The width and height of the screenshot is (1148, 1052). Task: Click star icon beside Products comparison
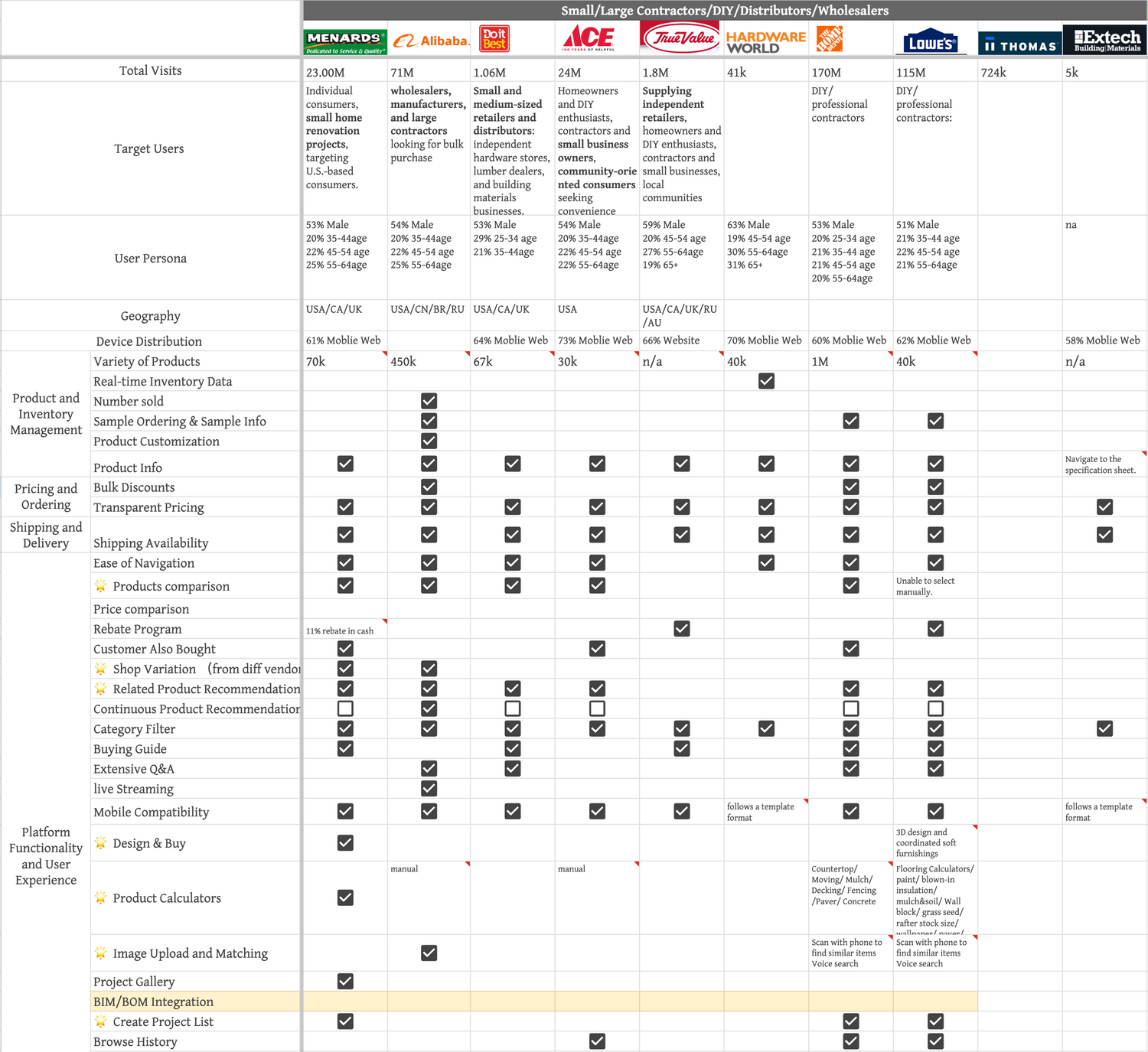tap(100, 586)
